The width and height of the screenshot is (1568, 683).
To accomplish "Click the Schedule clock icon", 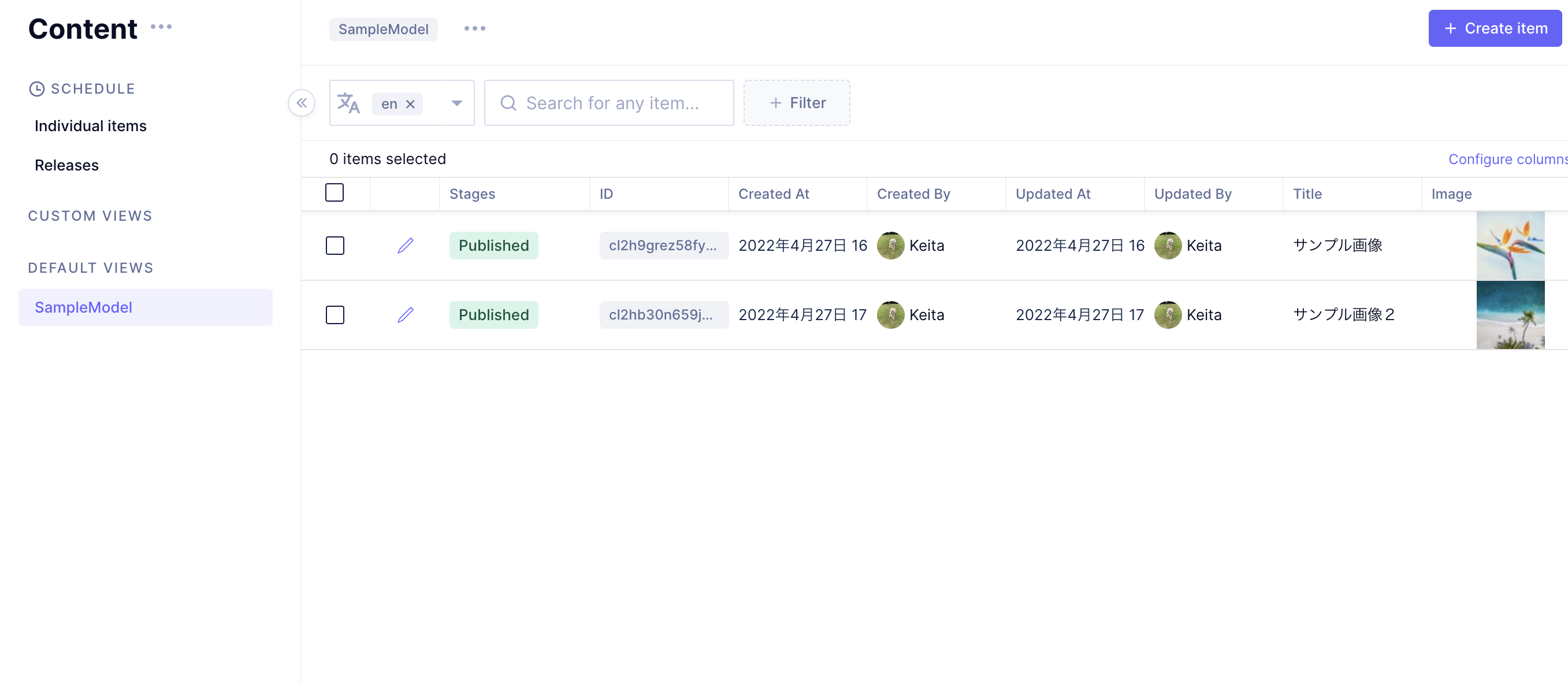I will pyautogui.click(x=36, y=89).
